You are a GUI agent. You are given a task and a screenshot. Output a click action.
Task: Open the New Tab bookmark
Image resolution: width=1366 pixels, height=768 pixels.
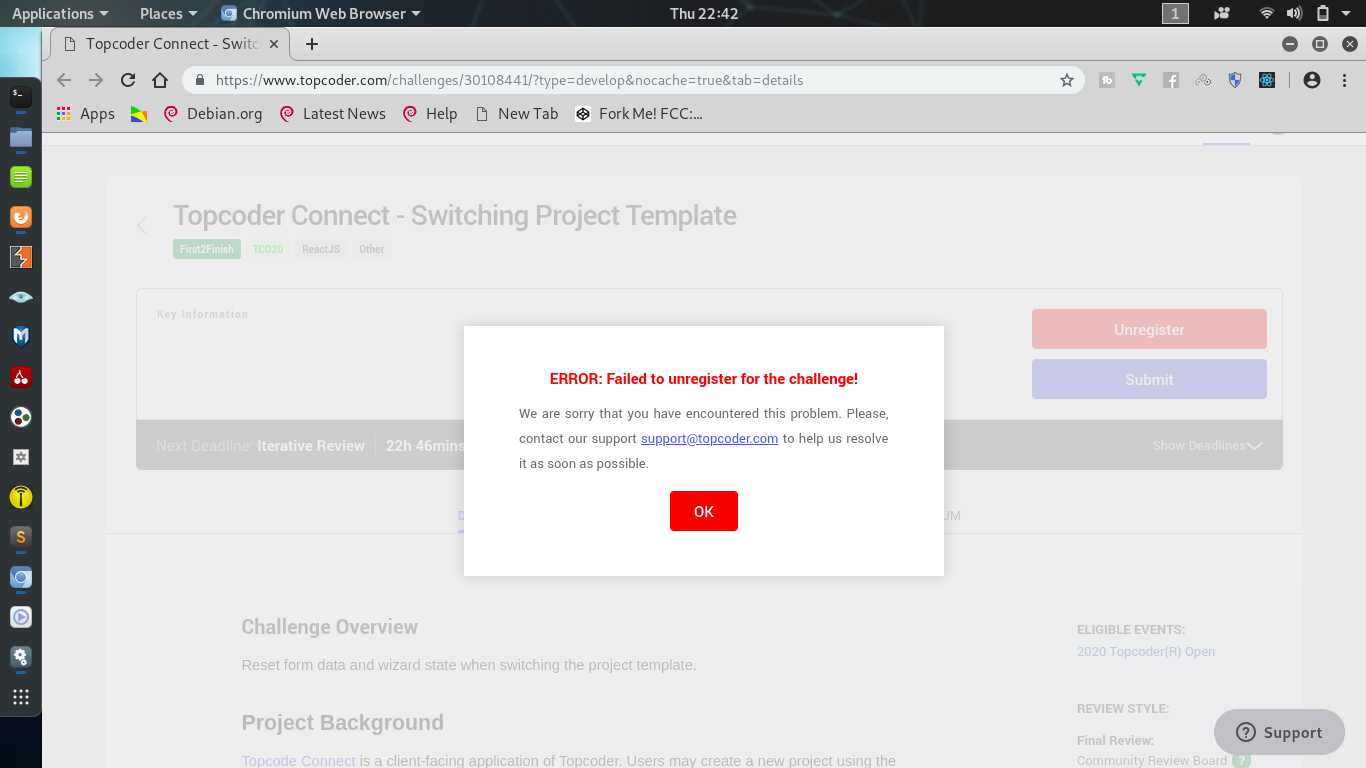click(x=516, y=114)
